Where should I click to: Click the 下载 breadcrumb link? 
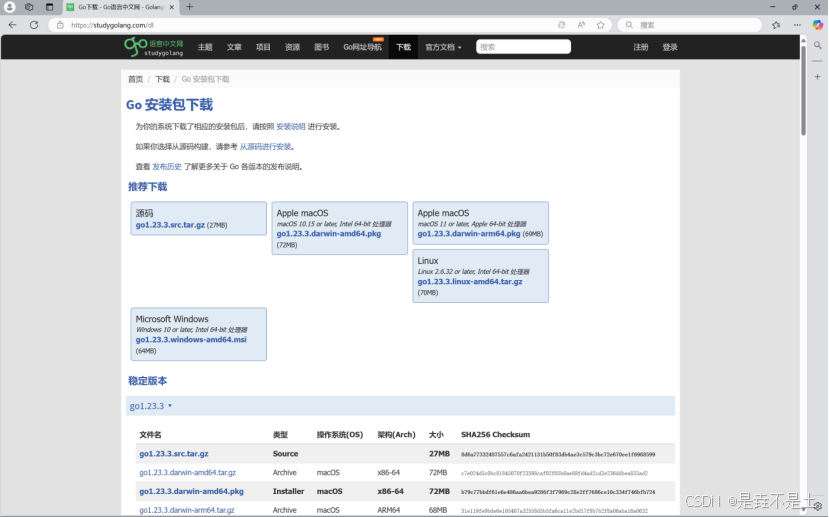[x=162, y=79]
